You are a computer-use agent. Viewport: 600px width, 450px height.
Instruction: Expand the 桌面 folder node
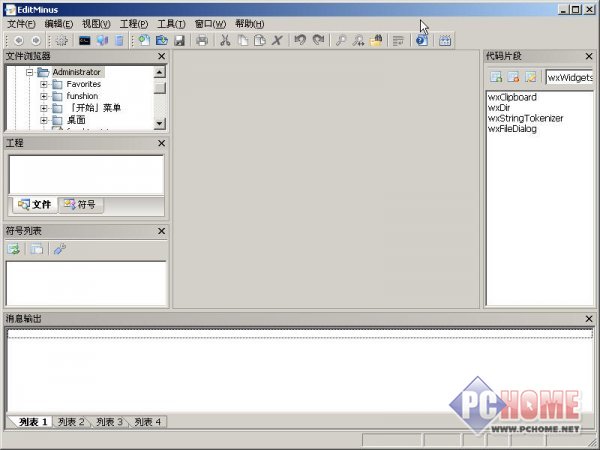click(44, 120)
